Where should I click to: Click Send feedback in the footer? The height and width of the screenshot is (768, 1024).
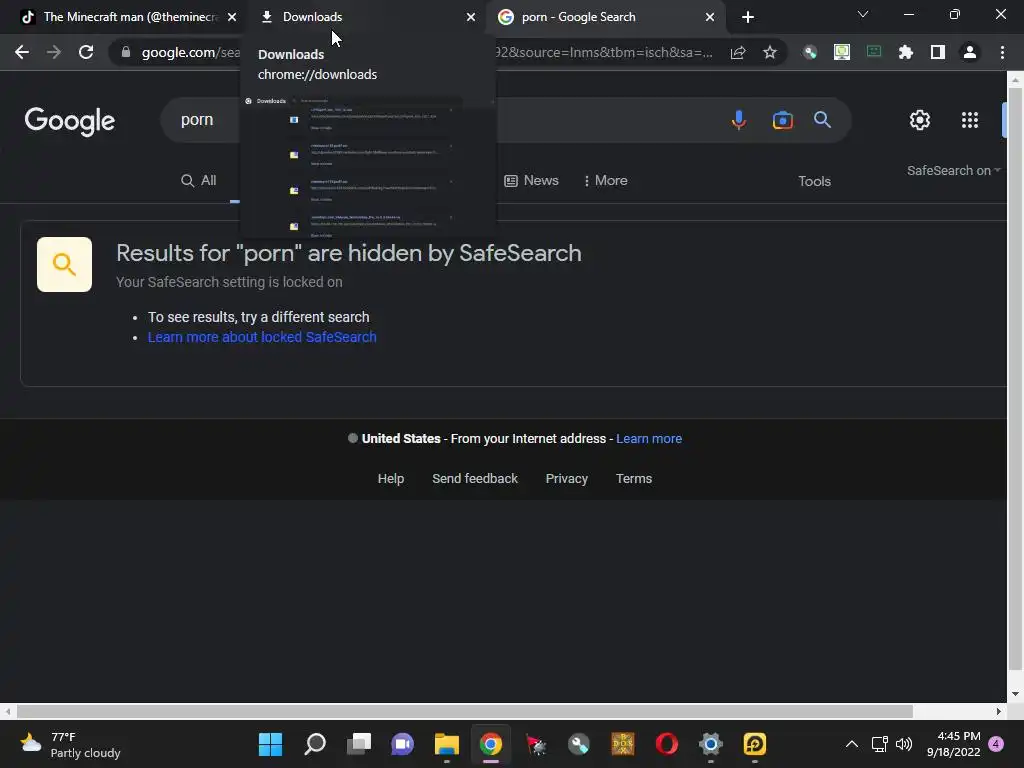coord(475,479)
